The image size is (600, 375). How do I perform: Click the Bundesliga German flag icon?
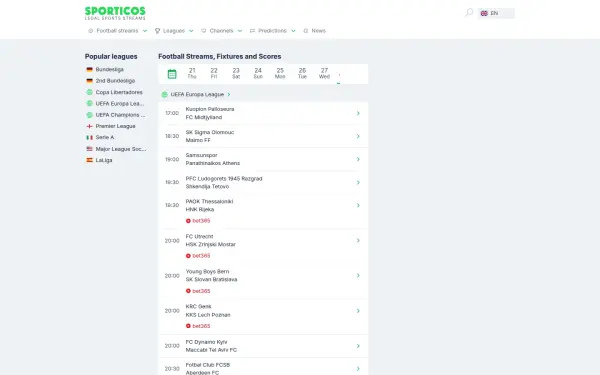pos(90,69)
